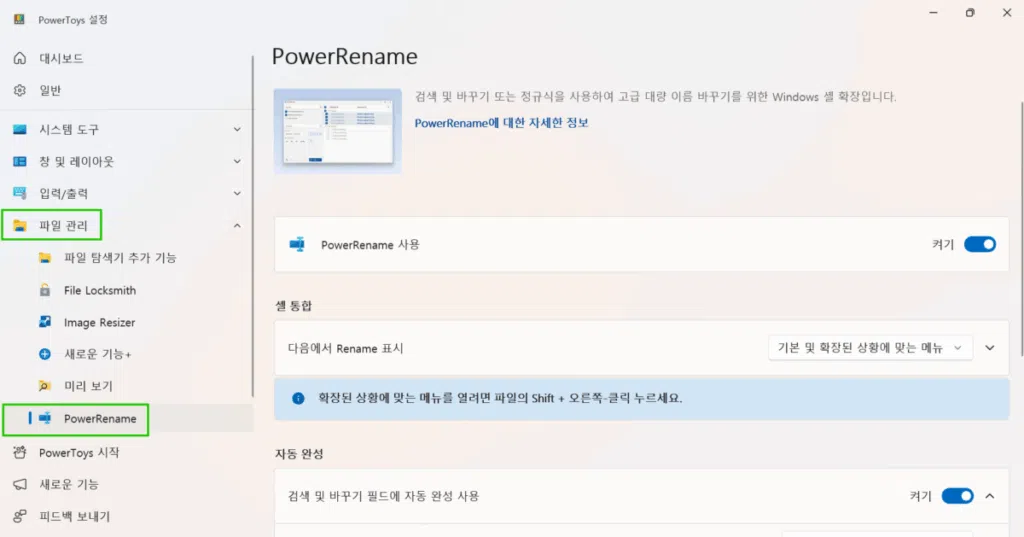Click the 파일 관리 section label

point(63,225)
